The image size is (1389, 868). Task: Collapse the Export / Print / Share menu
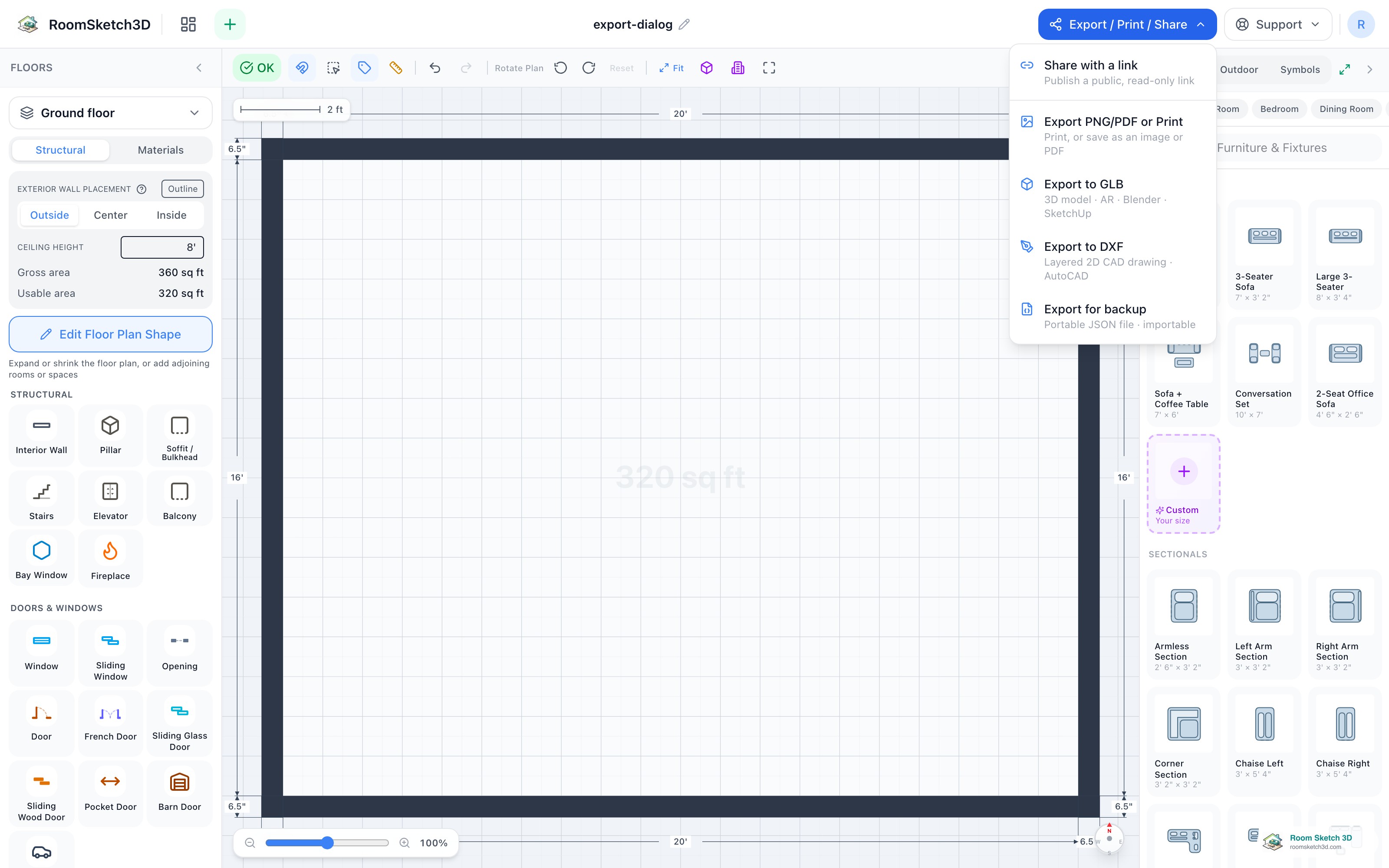tap(1127, 24)
